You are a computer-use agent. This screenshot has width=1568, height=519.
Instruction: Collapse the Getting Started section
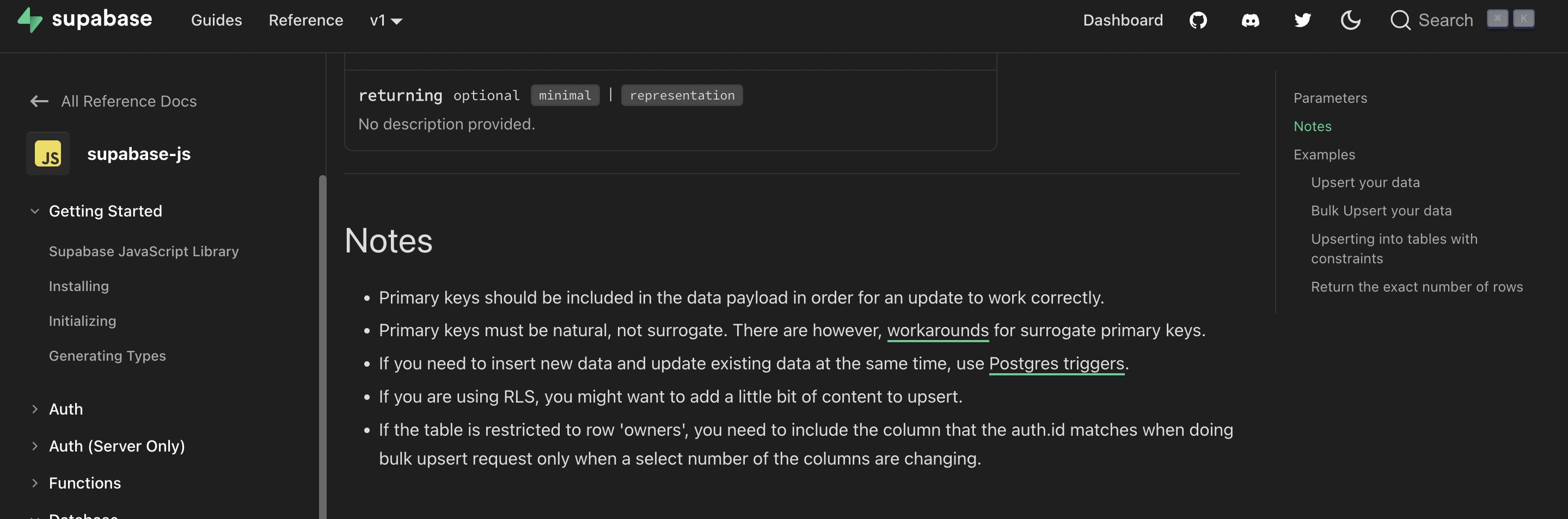[34, 211]
